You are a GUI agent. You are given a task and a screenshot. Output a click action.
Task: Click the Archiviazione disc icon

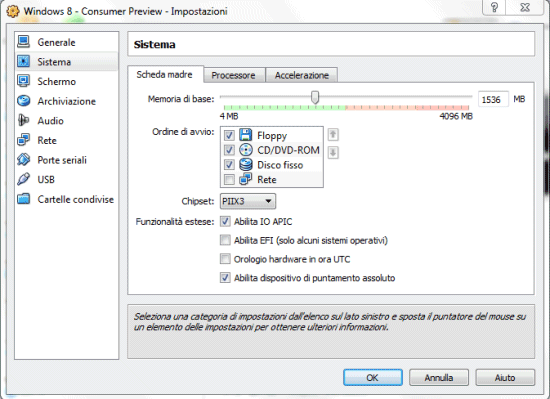point(24,101)
